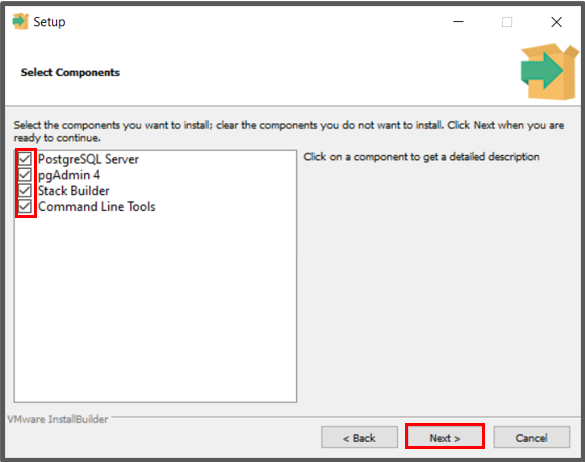Go back with the Back button
585x462 pixels.
pos(359,437)
